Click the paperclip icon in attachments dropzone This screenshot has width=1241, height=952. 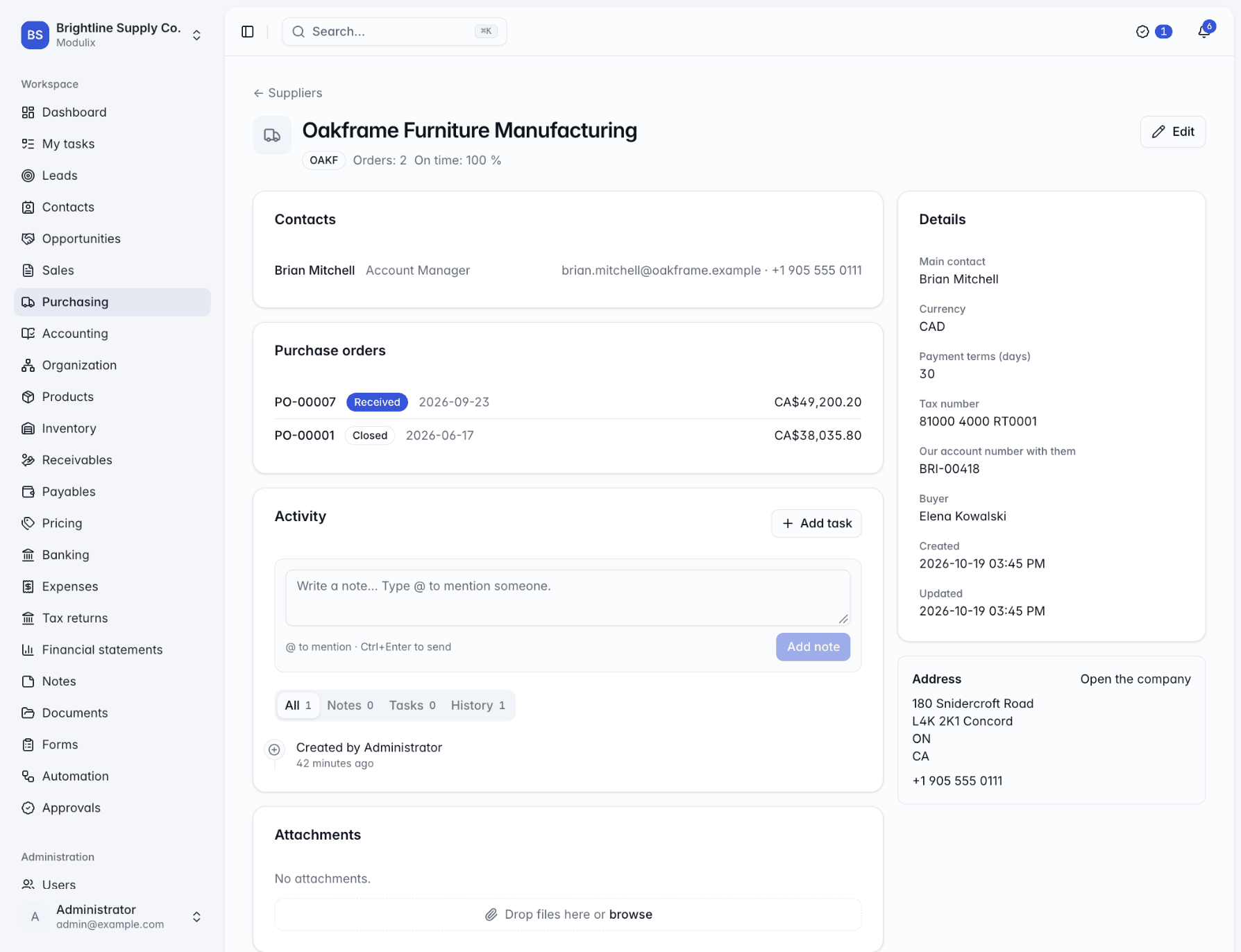[491, 915]
